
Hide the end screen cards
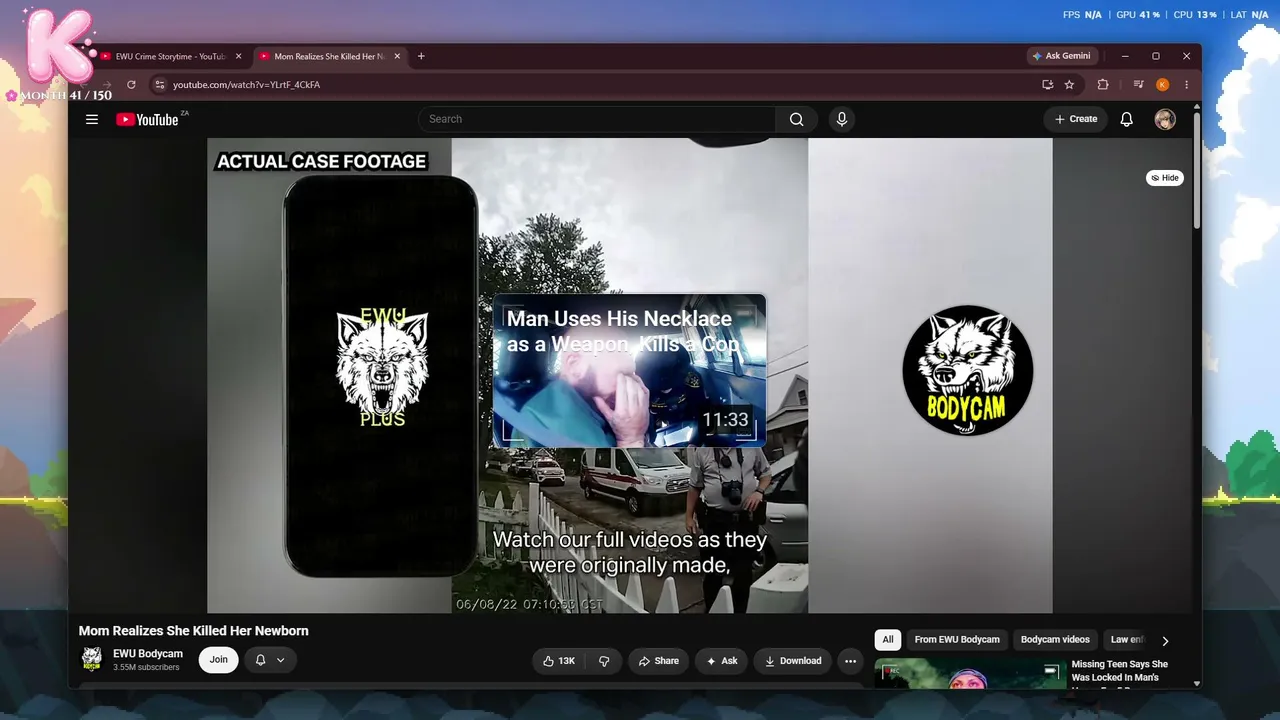click(1165, 178)
